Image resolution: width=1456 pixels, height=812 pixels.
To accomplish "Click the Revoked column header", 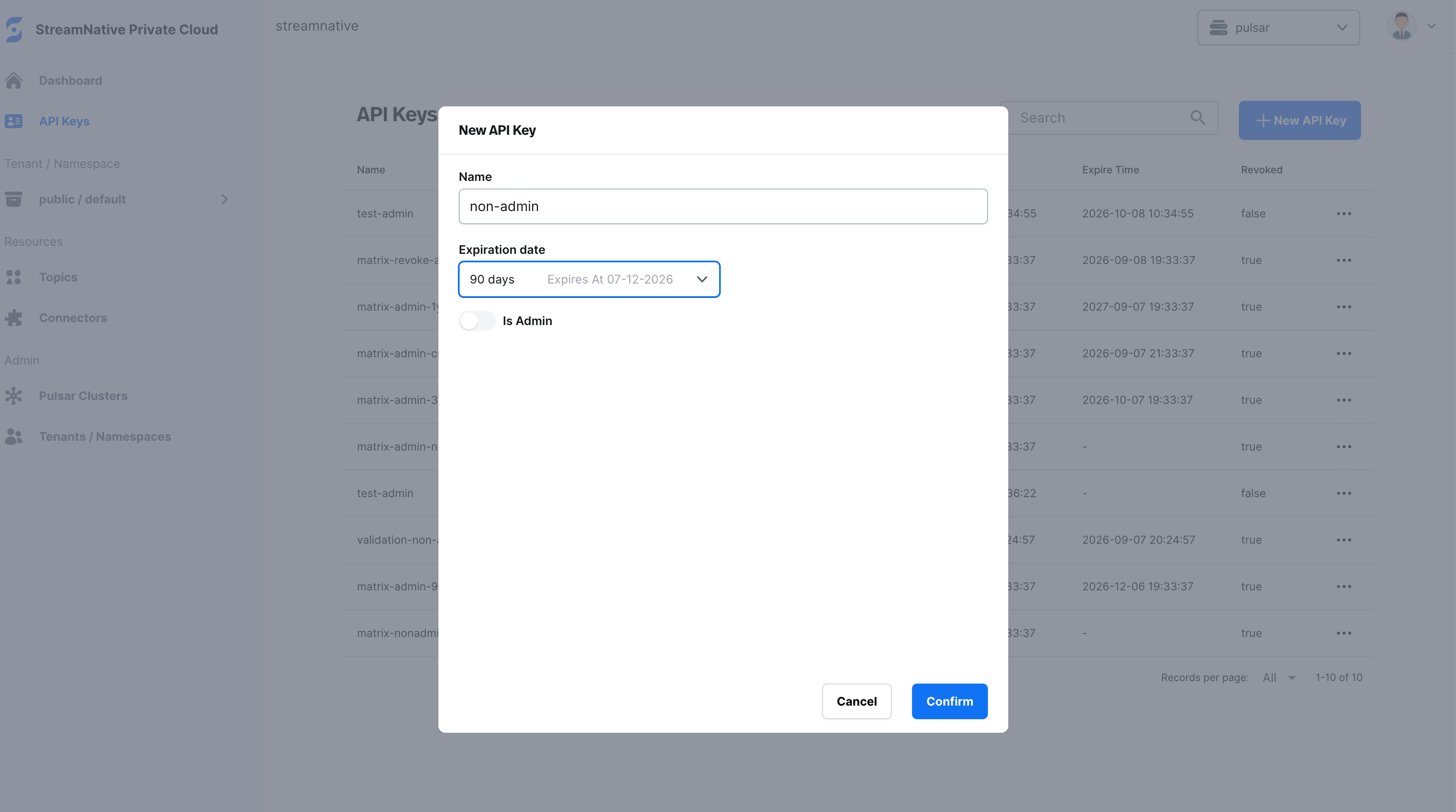I will pyautogui.click(x=1261, y=170).
